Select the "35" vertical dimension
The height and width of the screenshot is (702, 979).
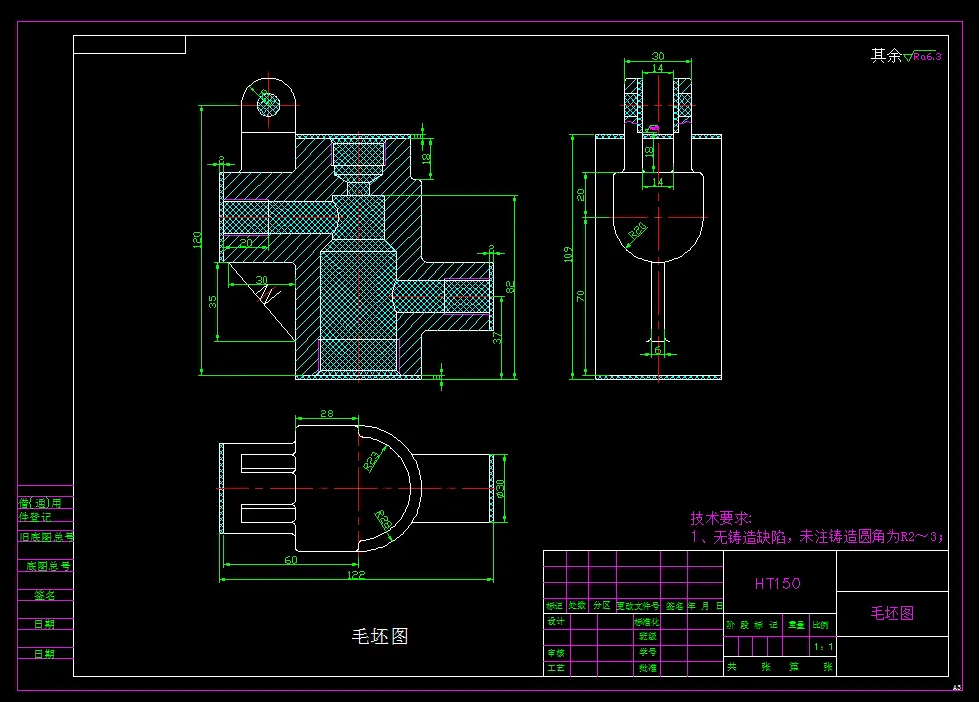tap(213, 302)
